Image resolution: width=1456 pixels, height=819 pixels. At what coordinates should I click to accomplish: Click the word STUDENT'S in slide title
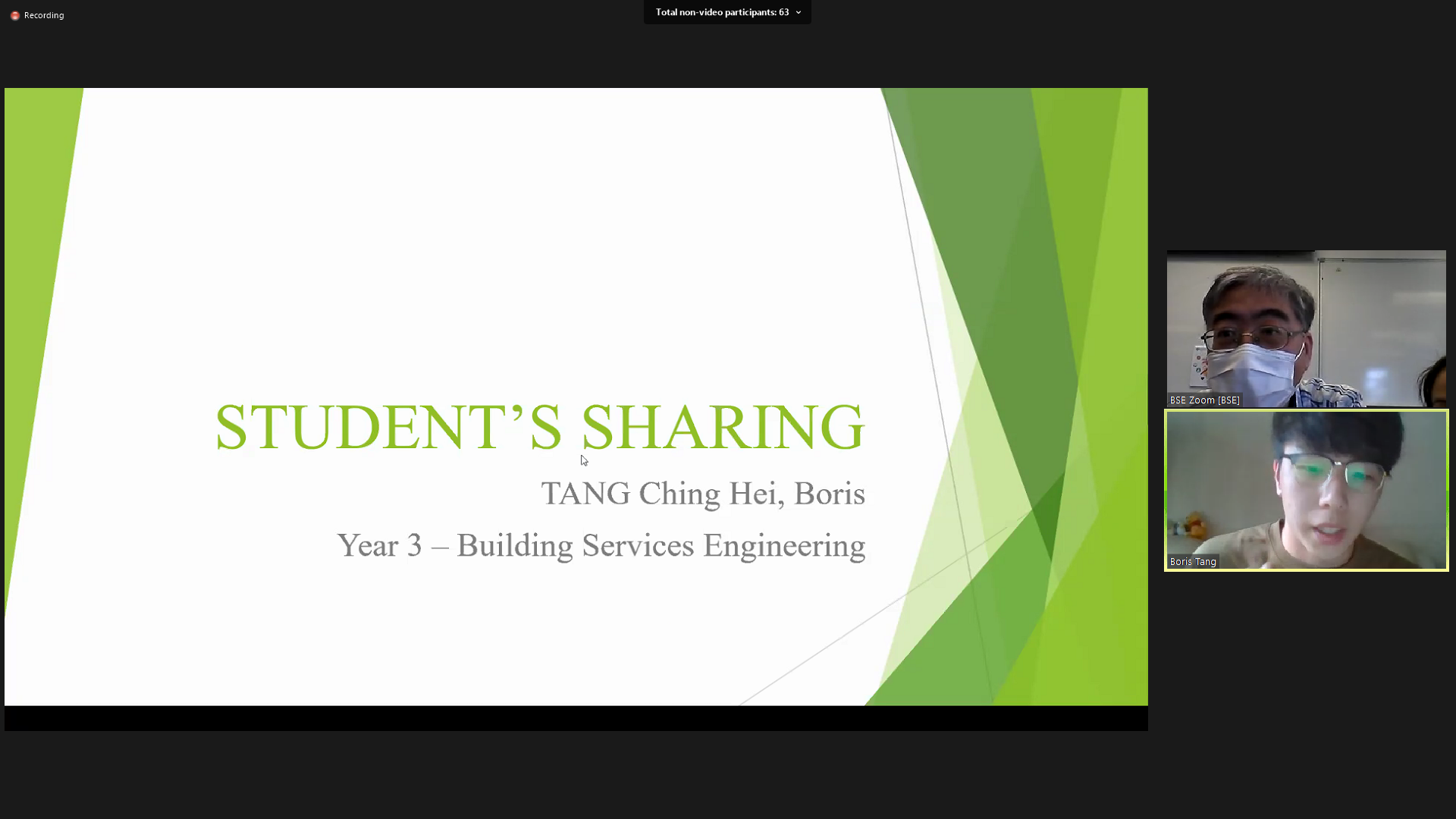coord(388,427)
